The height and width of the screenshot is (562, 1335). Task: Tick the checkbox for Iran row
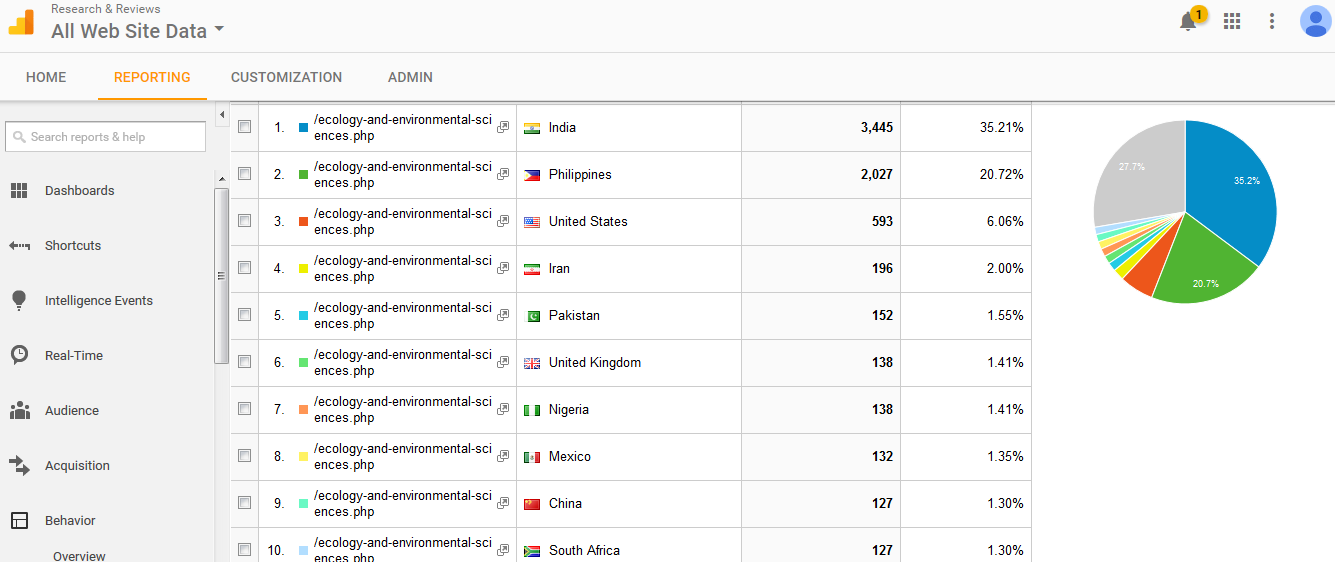245,268
